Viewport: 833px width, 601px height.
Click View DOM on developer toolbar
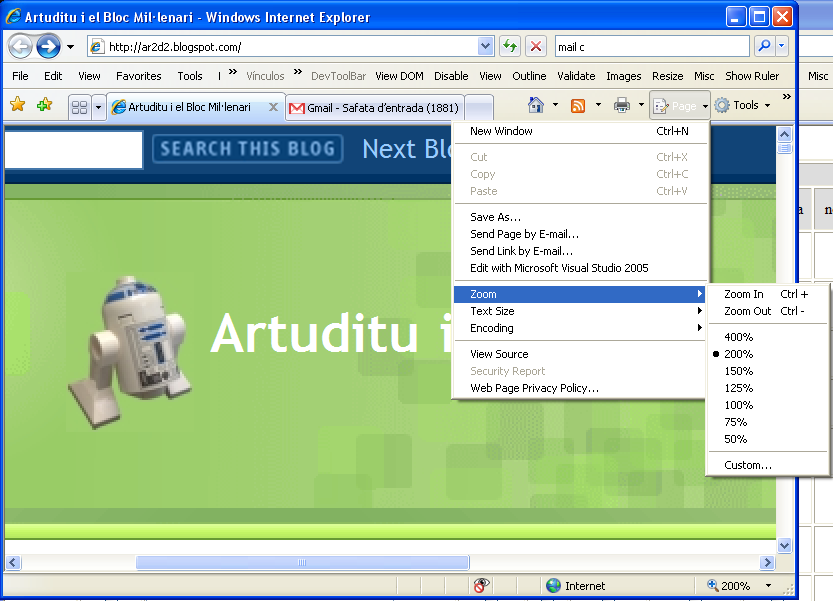pyautogui.click(x=400, y=76)
